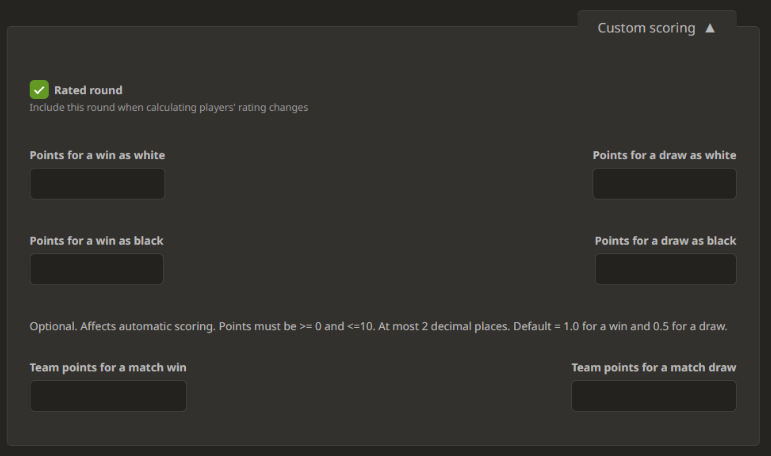Click the Rated round label text
The width and height of the screenshot is (771, 456).
tap(88, 90)
